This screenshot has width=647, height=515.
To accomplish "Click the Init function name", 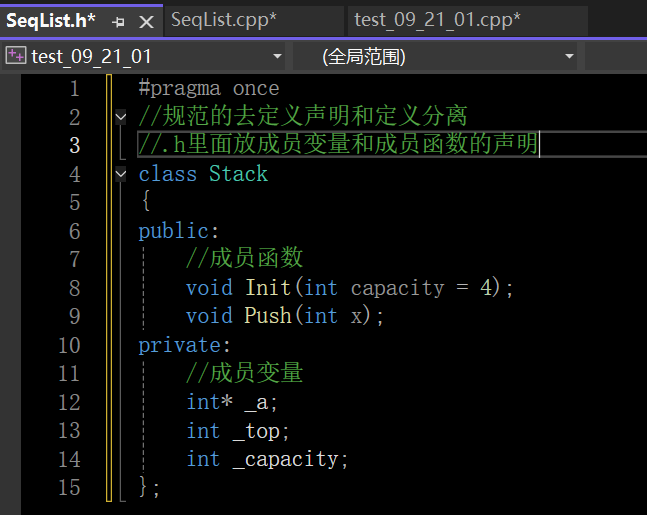I will point(267,288).
